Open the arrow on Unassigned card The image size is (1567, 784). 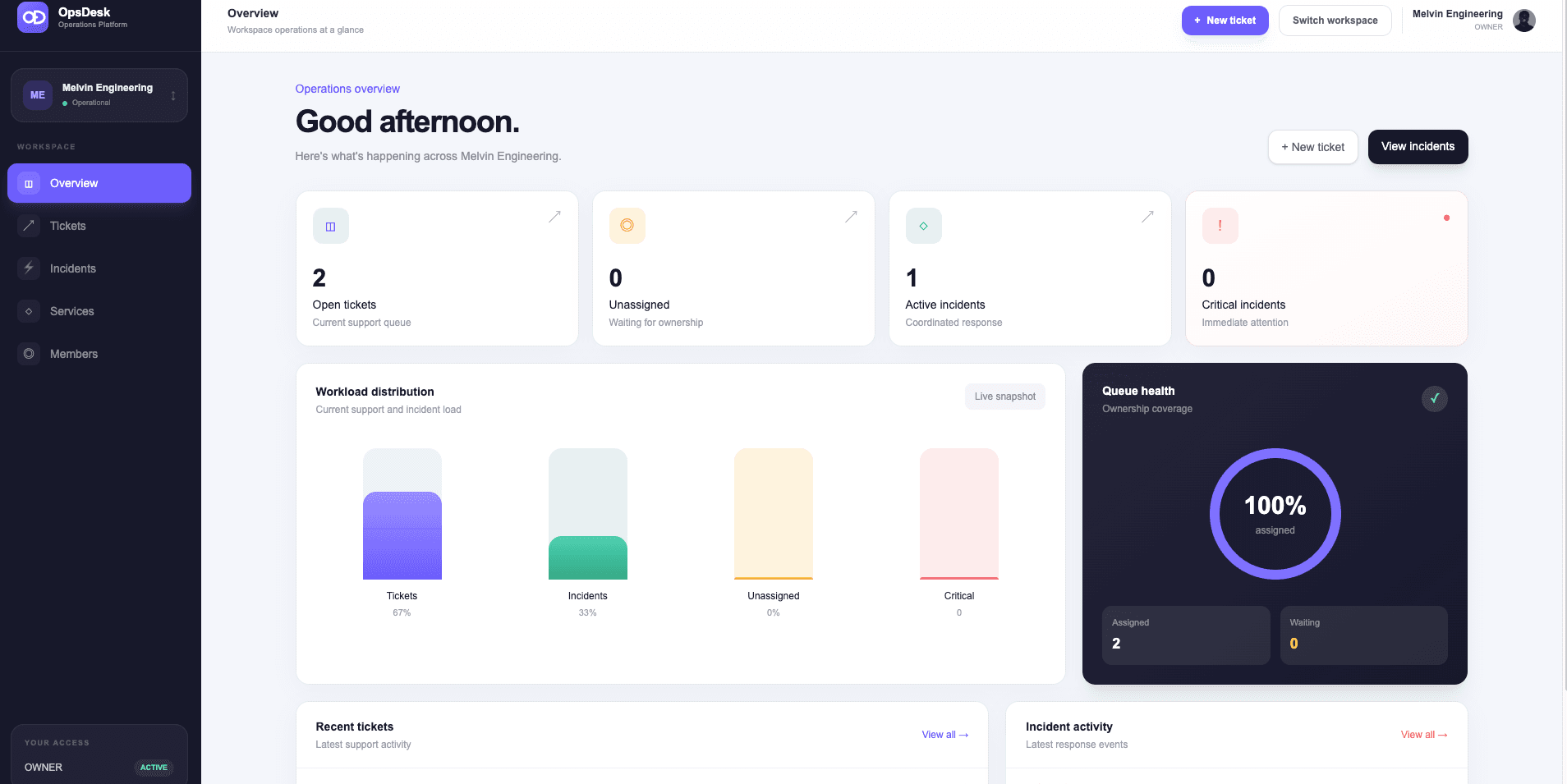(852, 217)
